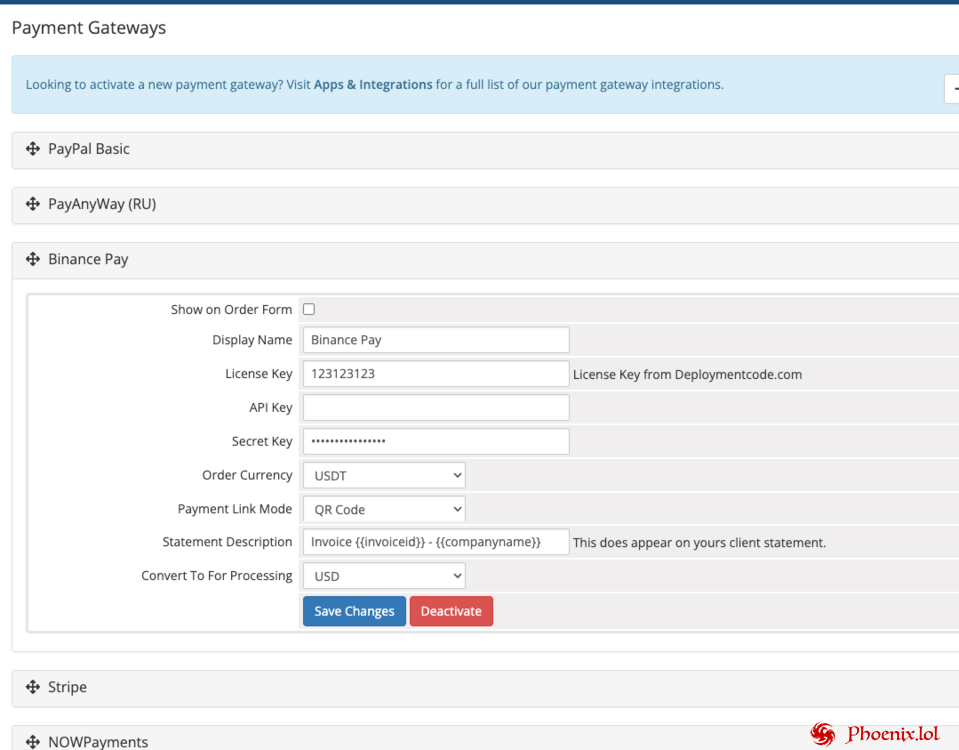959x750 pixels.
Task: Focus the License Key input field
Action: point(436,374)
